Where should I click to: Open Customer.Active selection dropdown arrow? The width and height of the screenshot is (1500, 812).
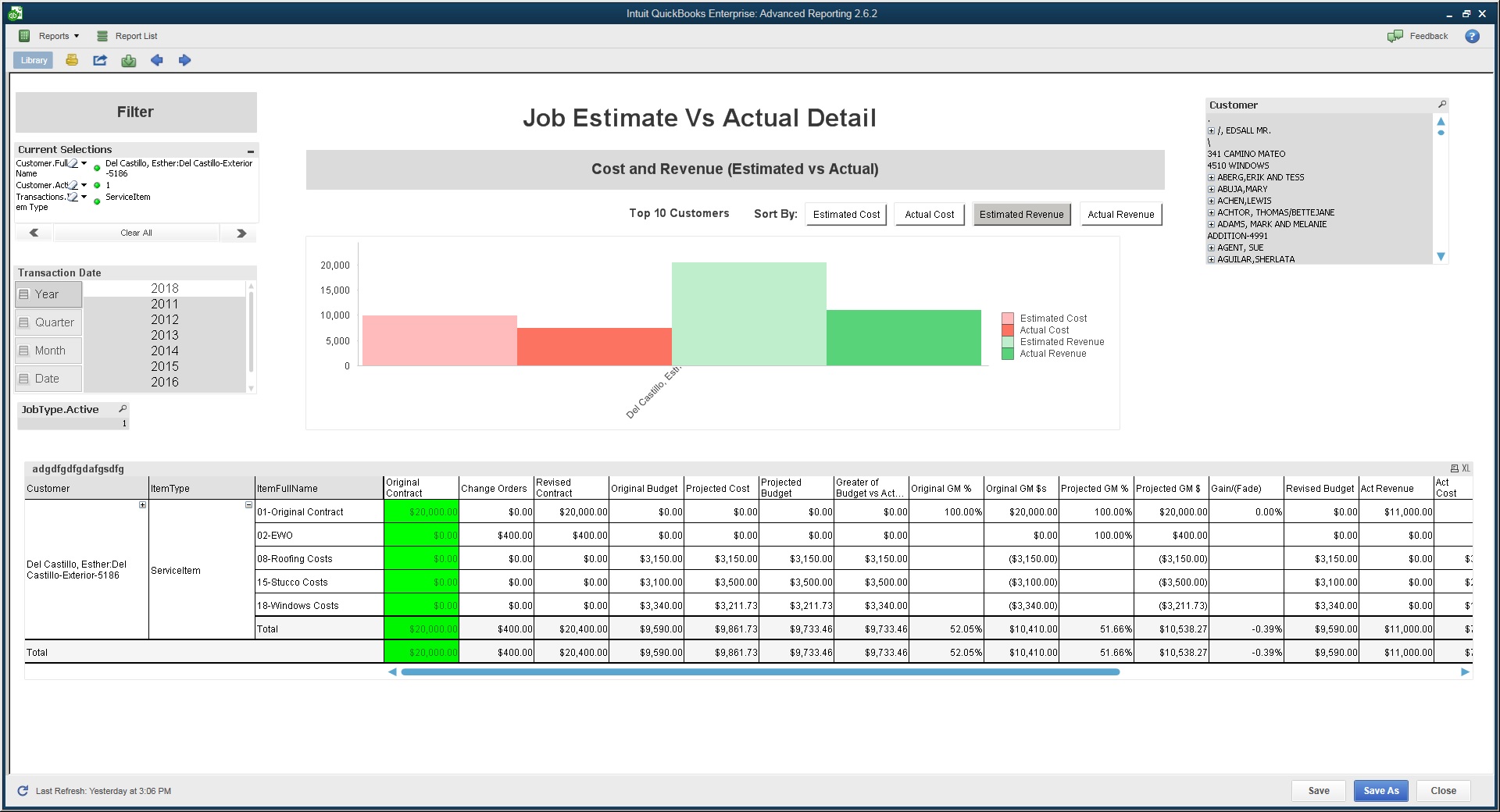coord(84,185)
